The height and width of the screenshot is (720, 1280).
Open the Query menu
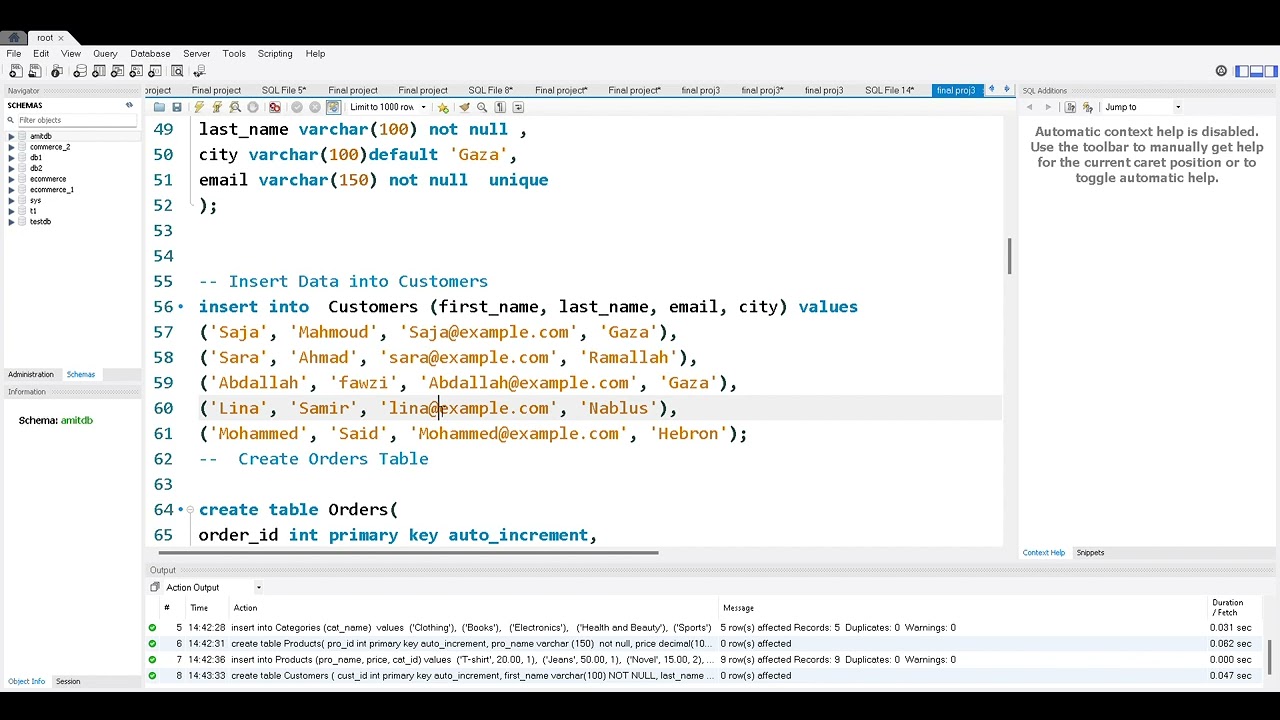pos(105,53)
